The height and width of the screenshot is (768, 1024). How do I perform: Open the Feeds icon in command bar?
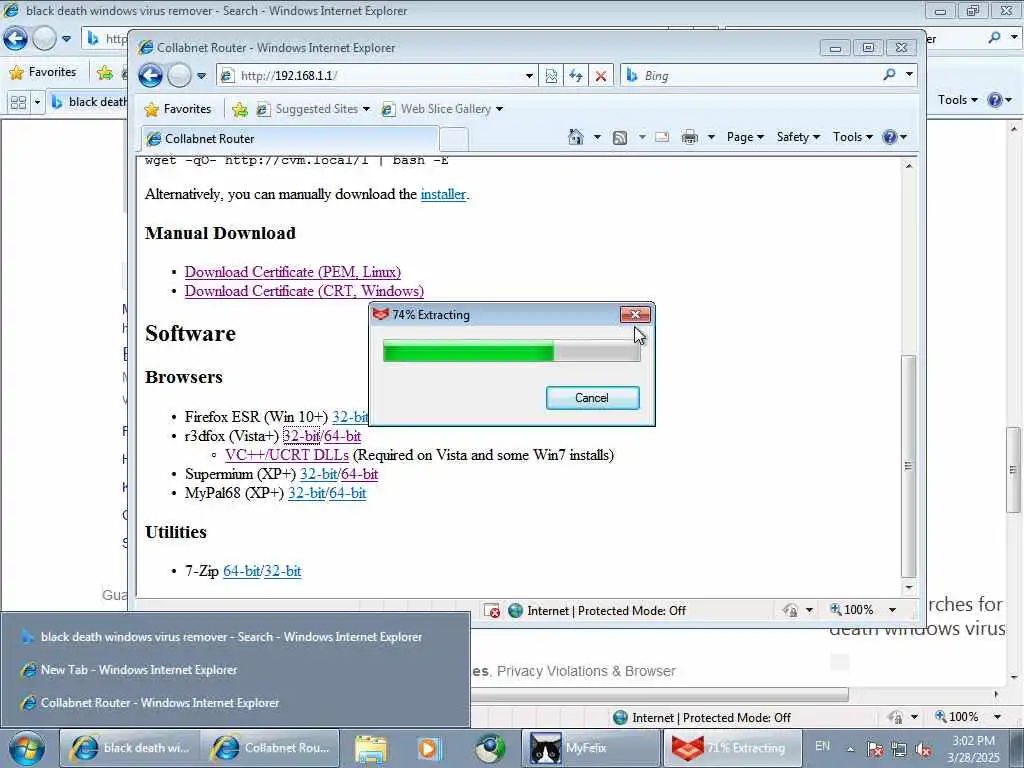[x=620, y=137]
